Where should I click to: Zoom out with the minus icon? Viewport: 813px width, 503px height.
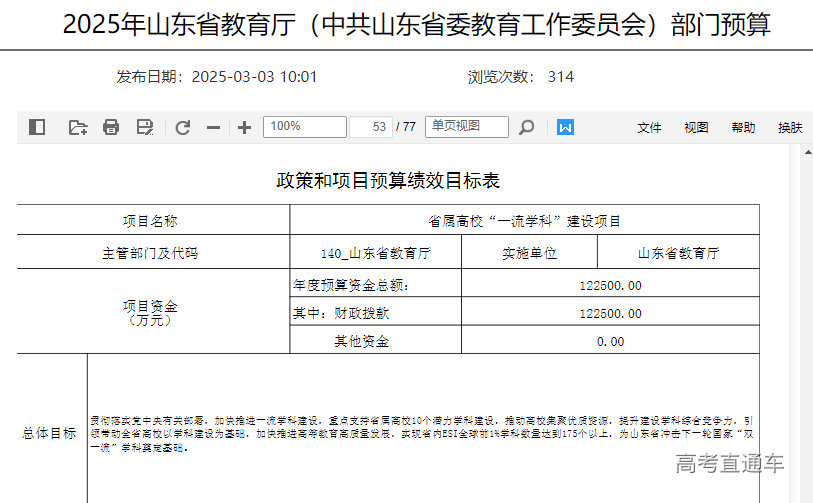coord(213,127)
